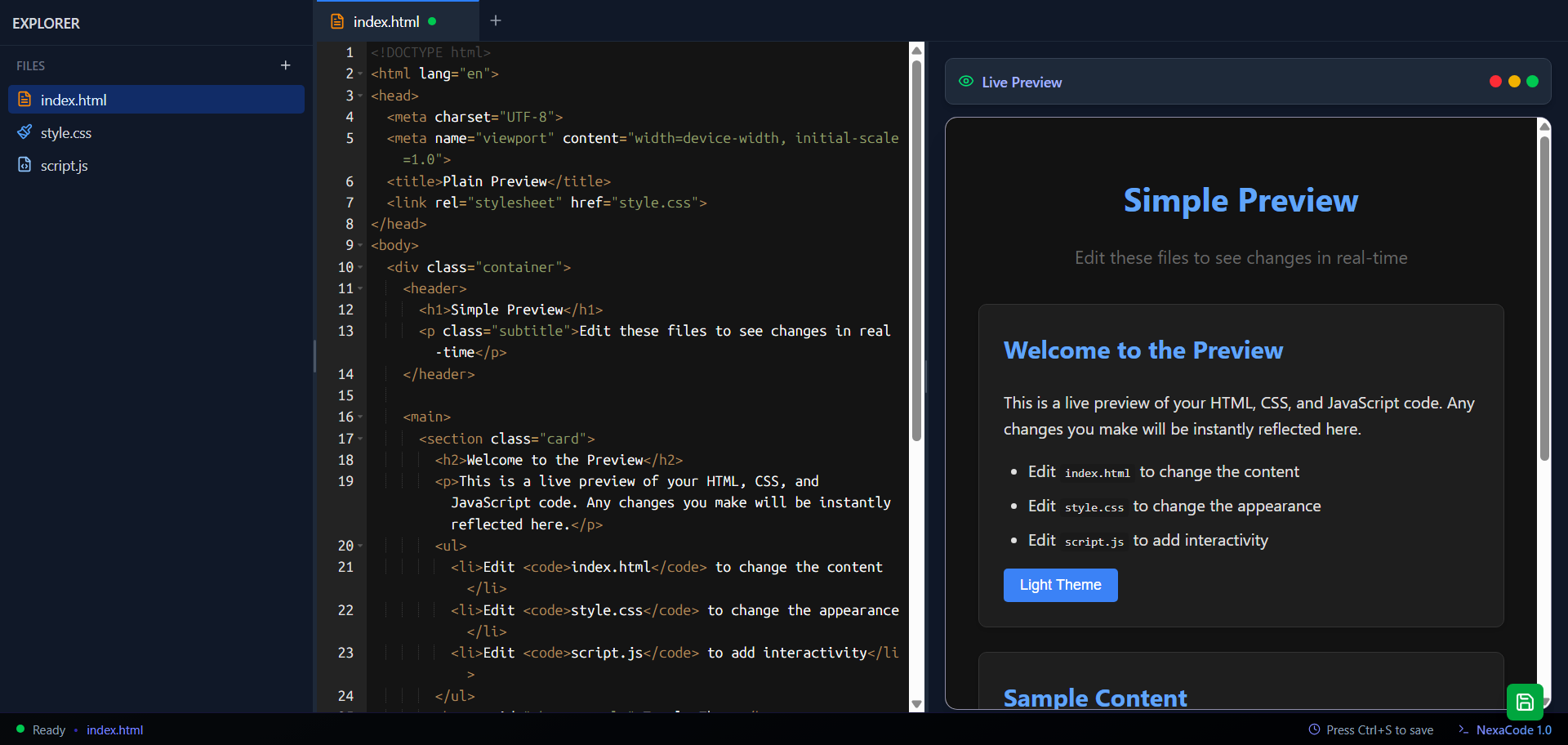The height and width of the screenshot is (745, 1568).
Task: Collapse the body fold arrow at line 9
Action: click(360, 245)
